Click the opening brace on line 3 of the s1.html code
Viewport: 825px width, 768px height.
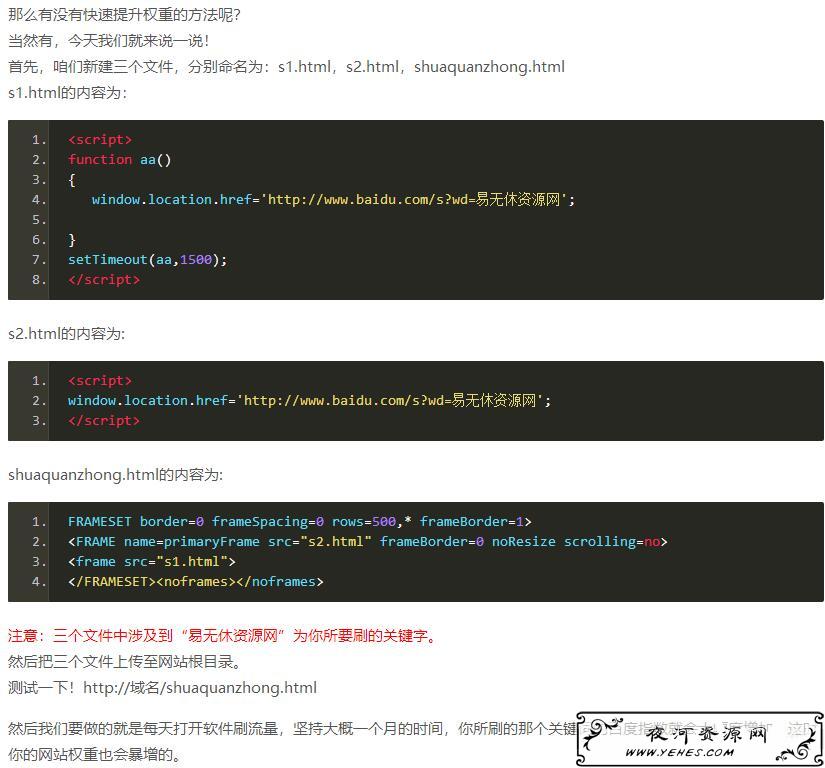(72, 180)
